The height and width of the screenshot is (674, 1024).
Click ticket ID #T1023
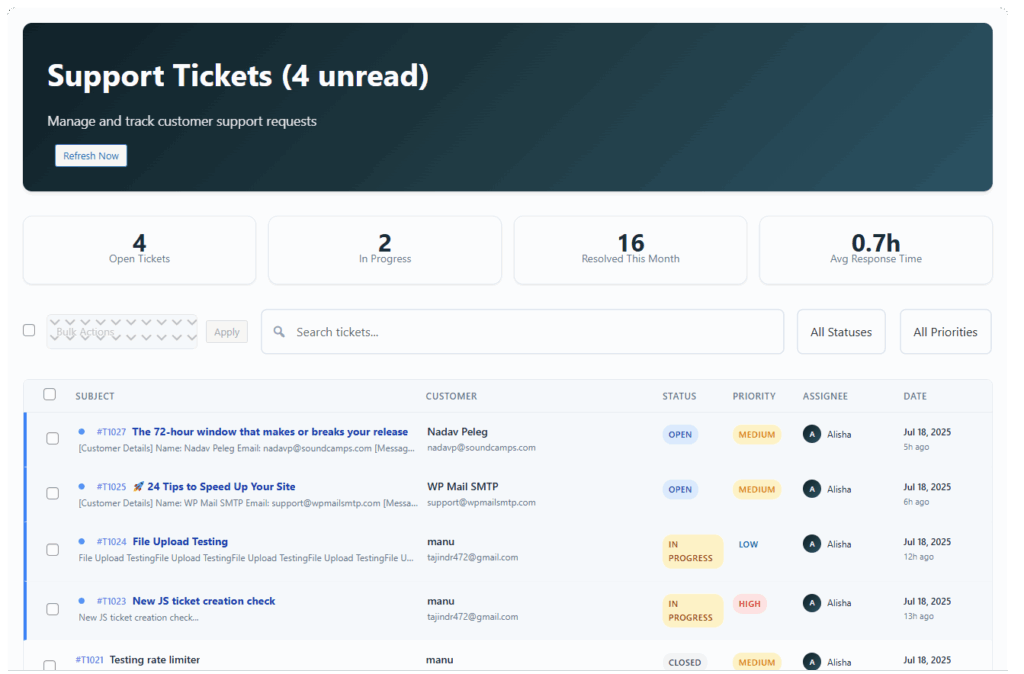click(x=111, y=601)
